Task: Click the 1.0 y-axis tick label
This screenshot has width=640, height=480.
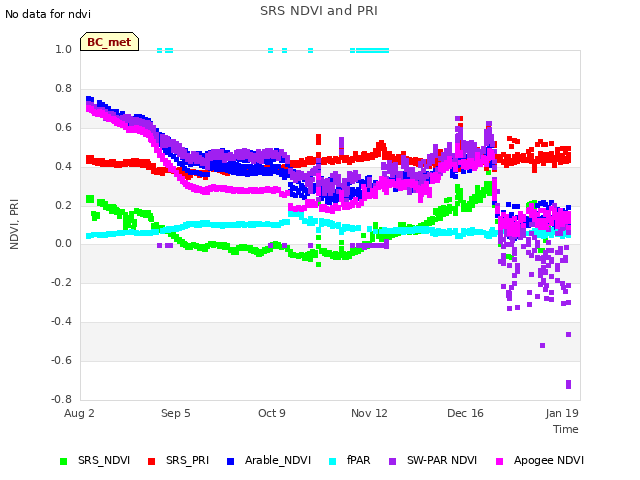Action: pyautogui.click(x=63, y=50)
